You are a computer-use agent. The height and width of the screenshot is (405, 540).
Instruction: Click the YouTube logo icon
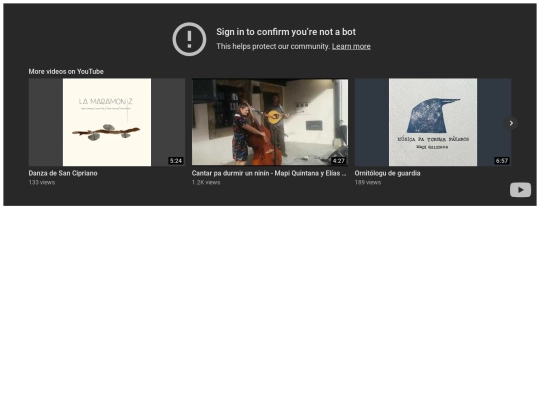click(x=520, y=190)
